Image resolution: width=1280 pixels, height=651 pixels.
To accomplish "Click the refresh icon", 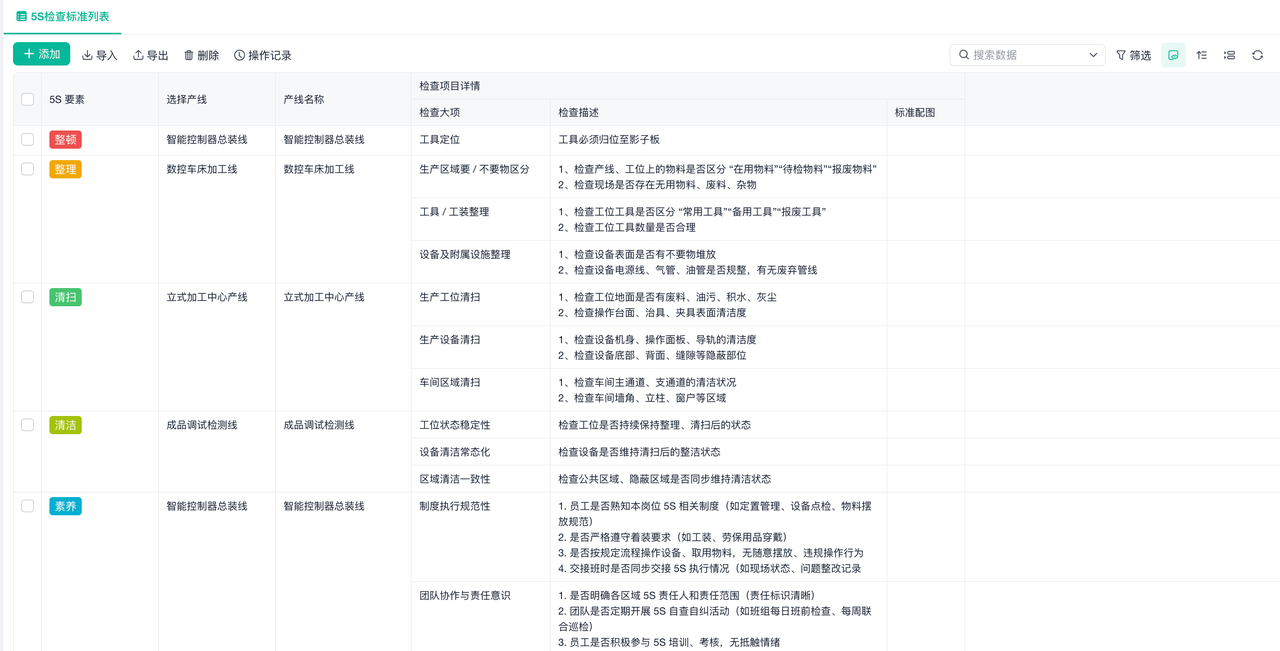I will click(x=1258, y=55).
